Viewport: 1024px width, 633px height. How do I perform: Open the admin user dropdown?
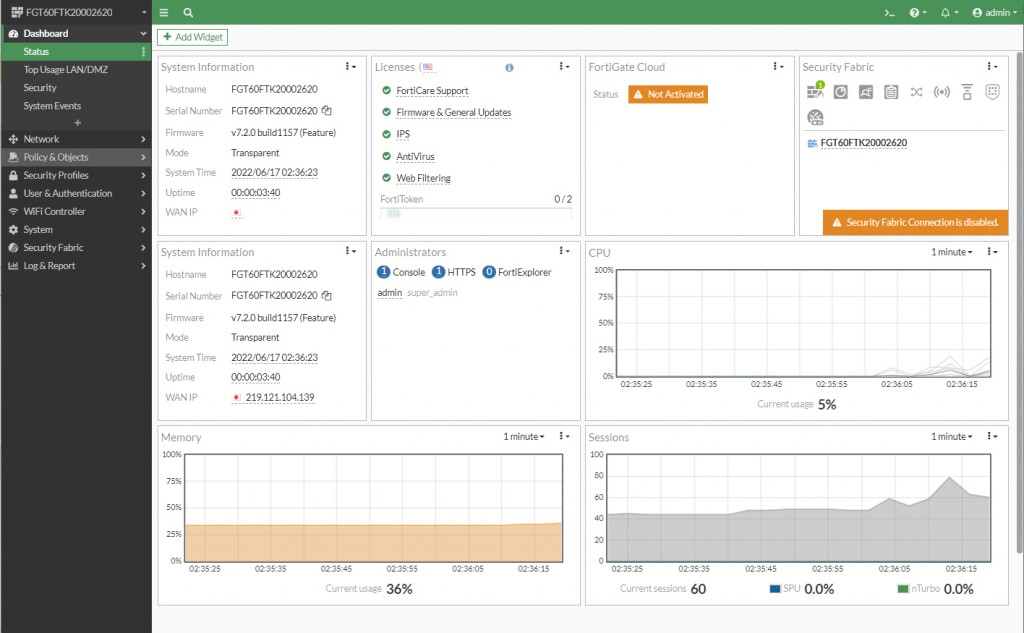point(995,12)
